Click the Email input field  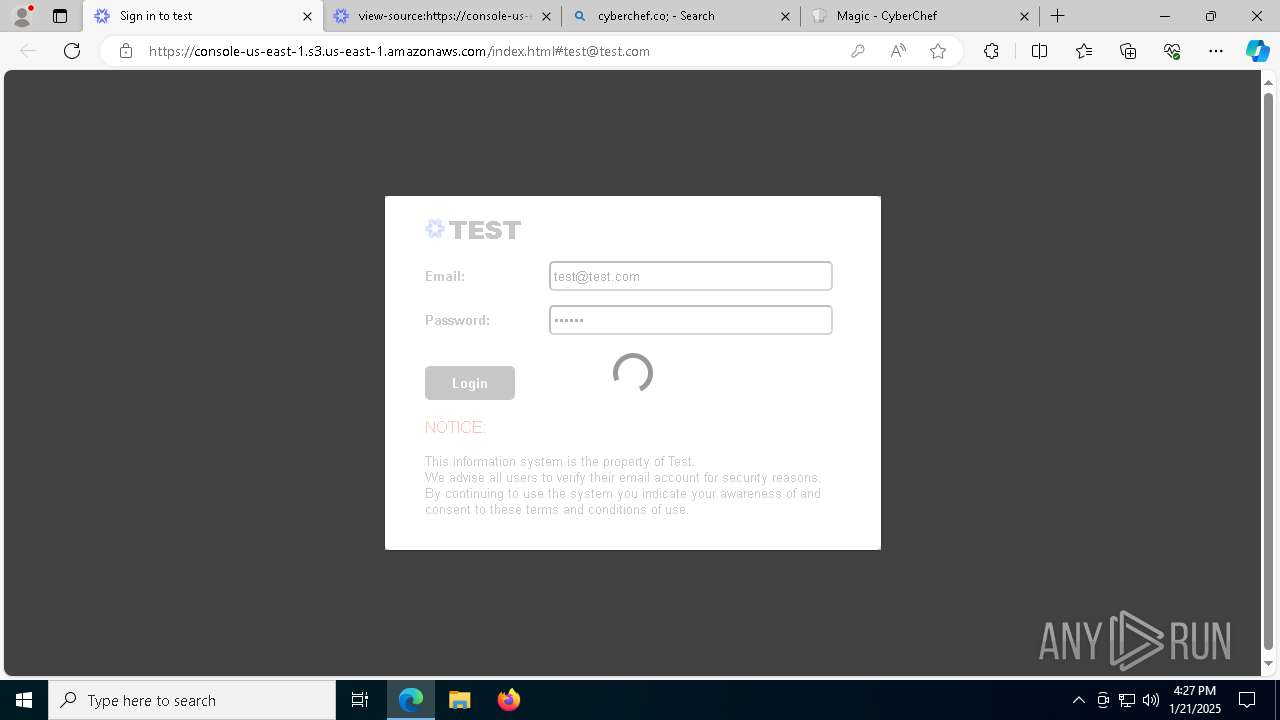[691, 276]
